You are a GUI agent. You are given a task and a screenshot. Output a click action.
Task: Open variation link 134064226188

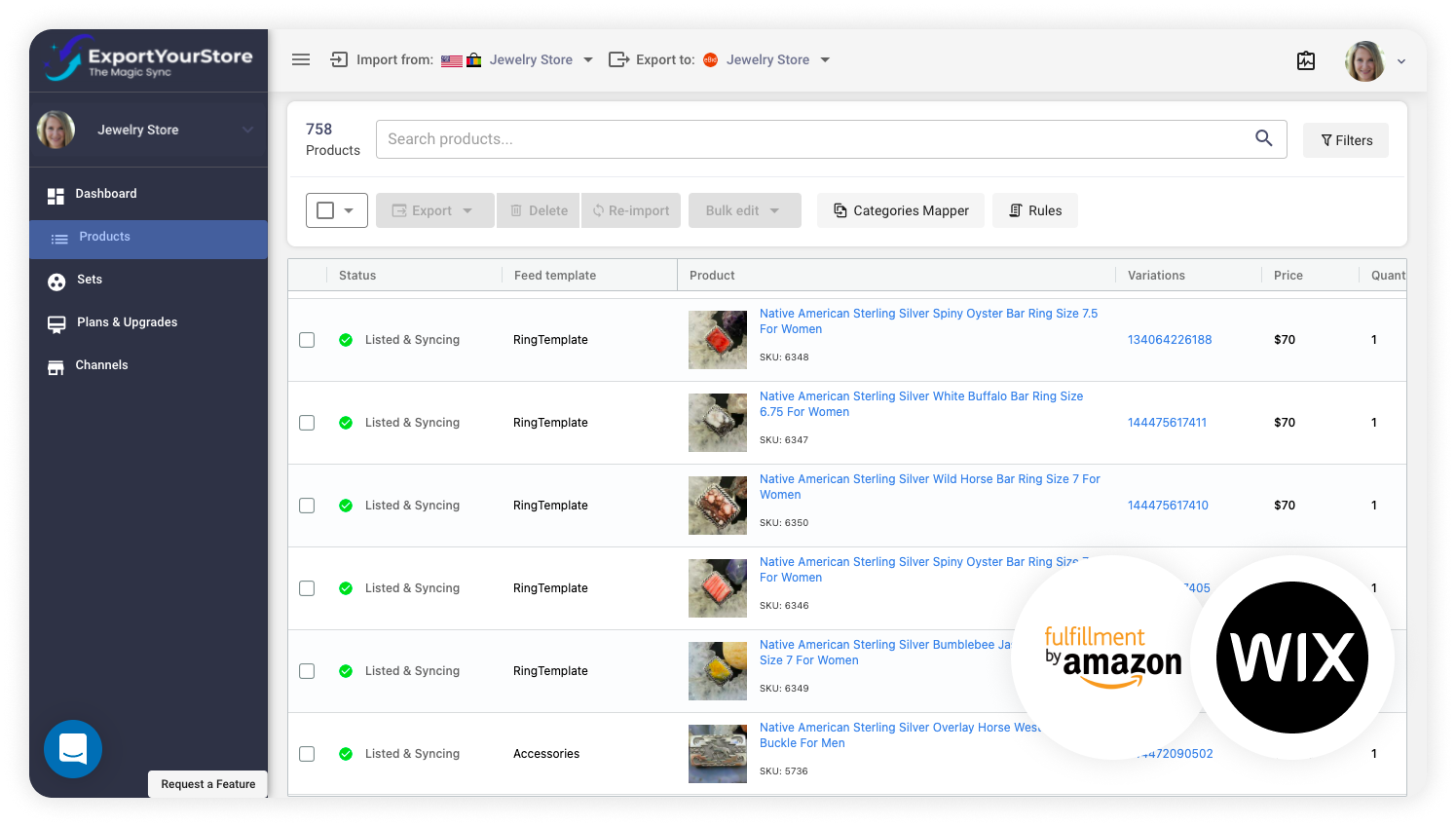[1170, 340]
